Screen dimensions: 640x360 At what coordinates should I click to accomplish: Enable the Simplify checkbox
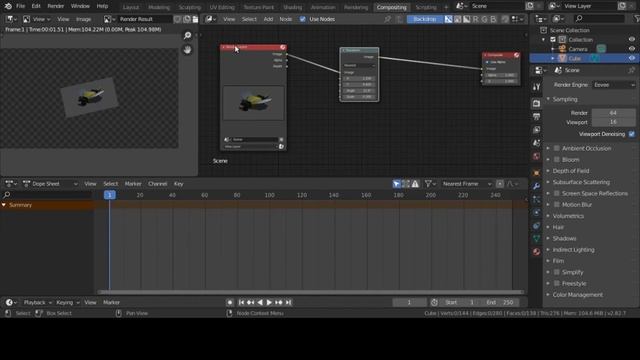pyautogui.click(x=557, y=272)
